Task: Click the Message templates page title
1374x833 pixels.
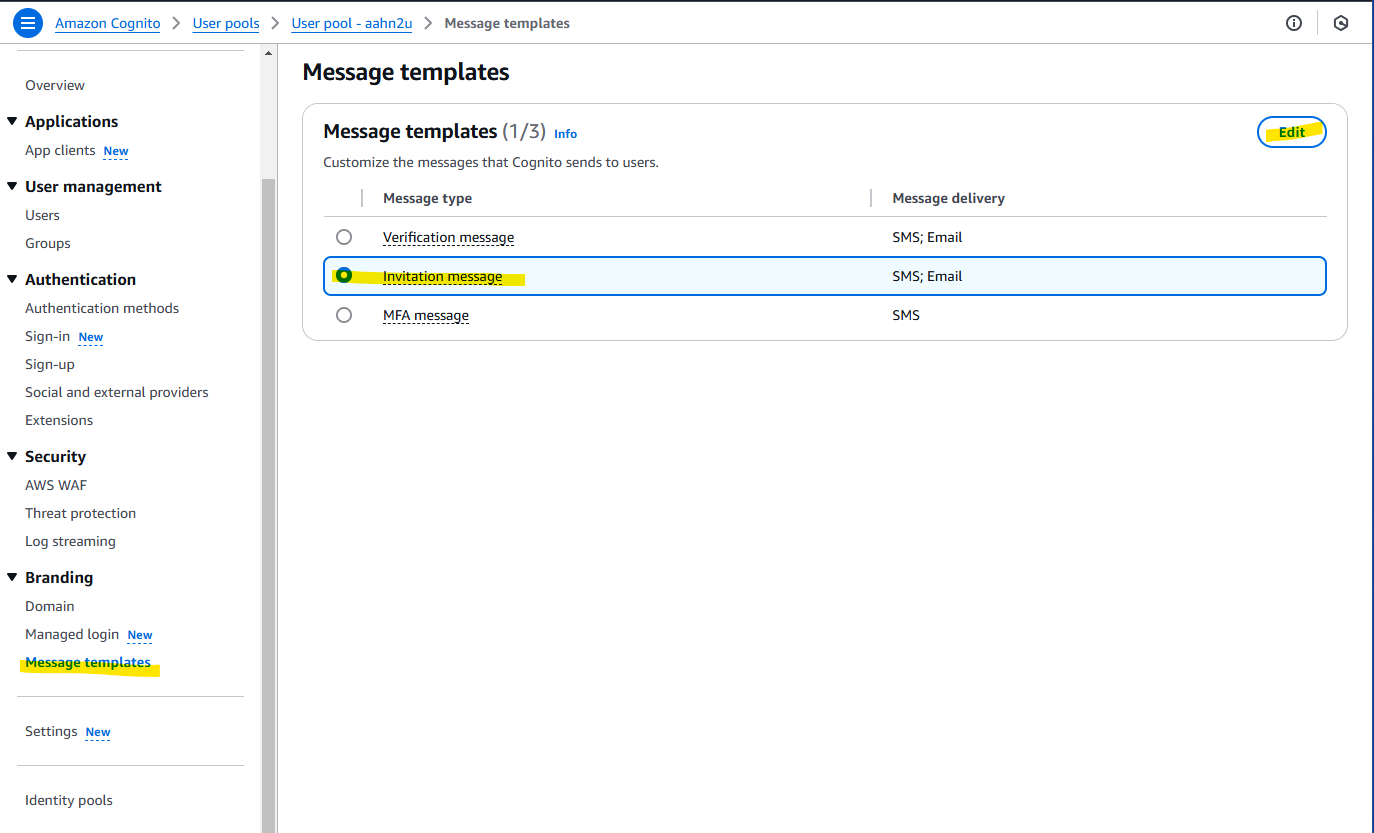Action: pos(406,72)
